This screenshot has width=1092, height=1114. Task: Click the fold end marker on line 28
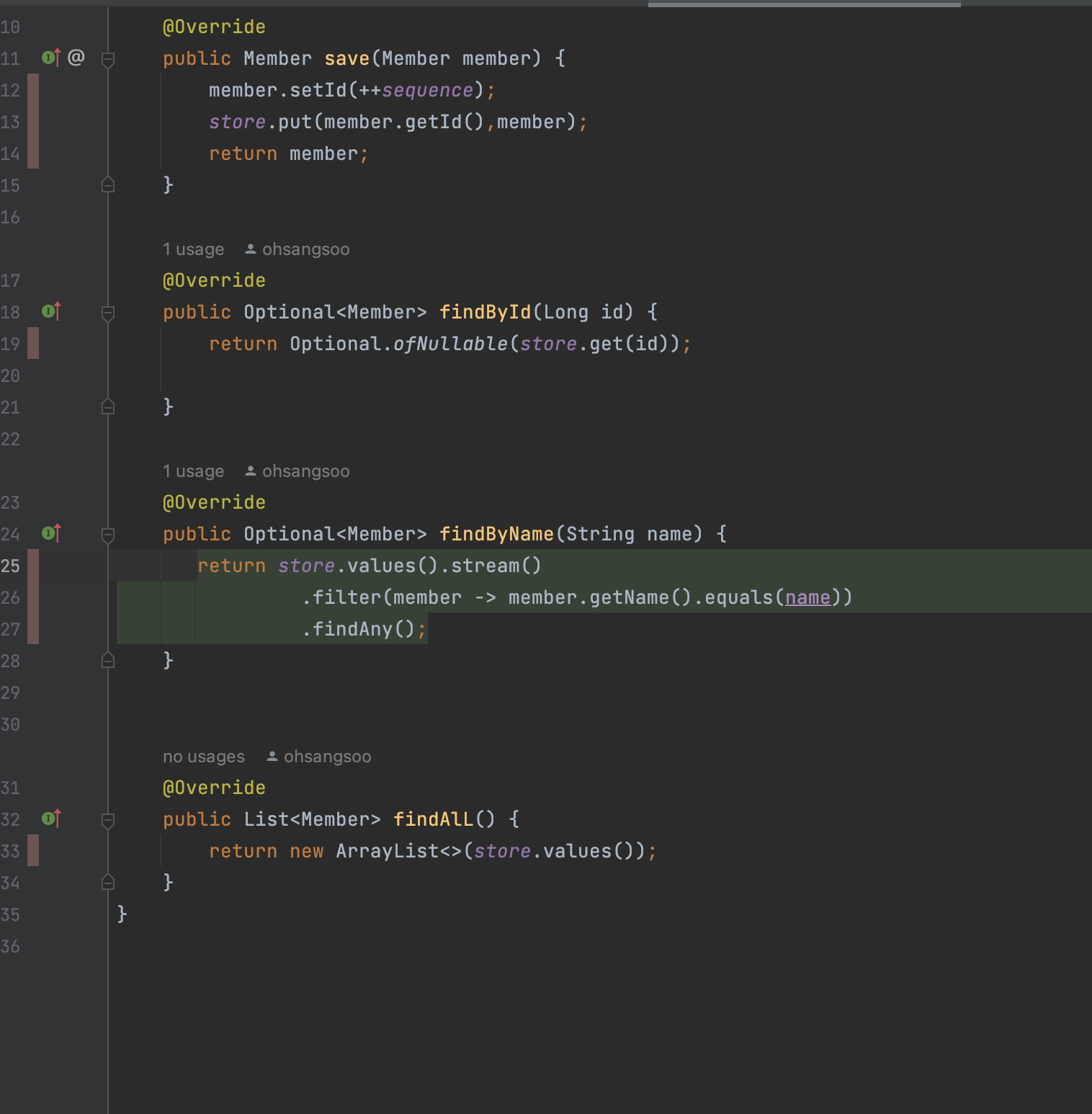[x=108, y=660]
